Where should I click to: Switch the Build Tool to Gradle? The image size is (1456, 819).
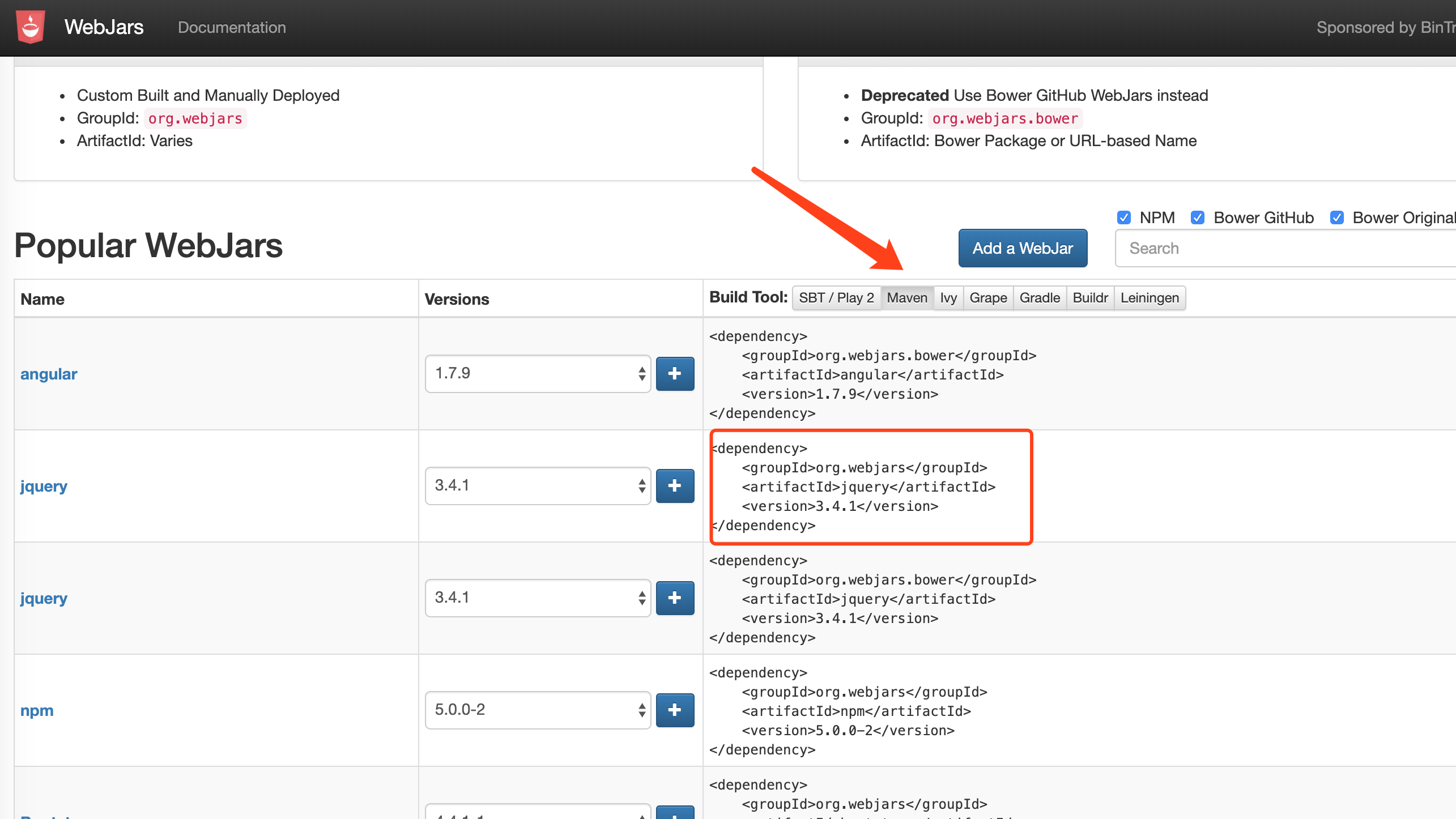point(1039,297)
